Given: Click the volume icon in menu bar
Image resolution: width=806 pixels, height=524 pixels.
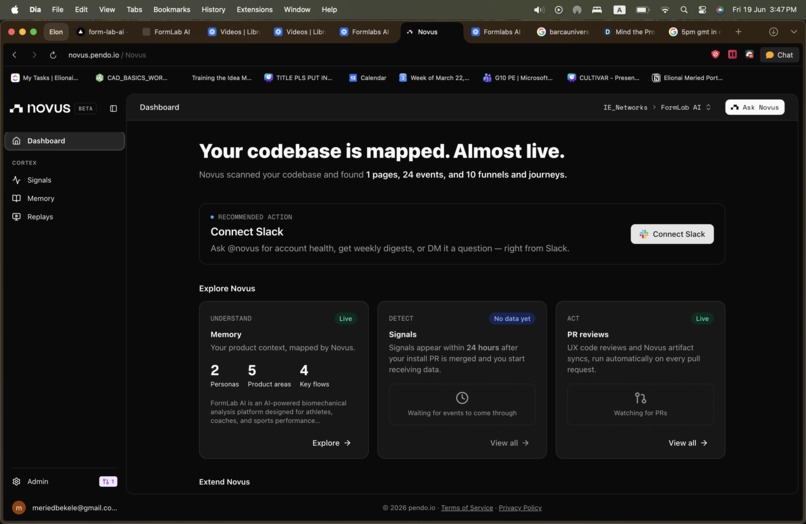Looking at the screenshot, I should point(539,10).
